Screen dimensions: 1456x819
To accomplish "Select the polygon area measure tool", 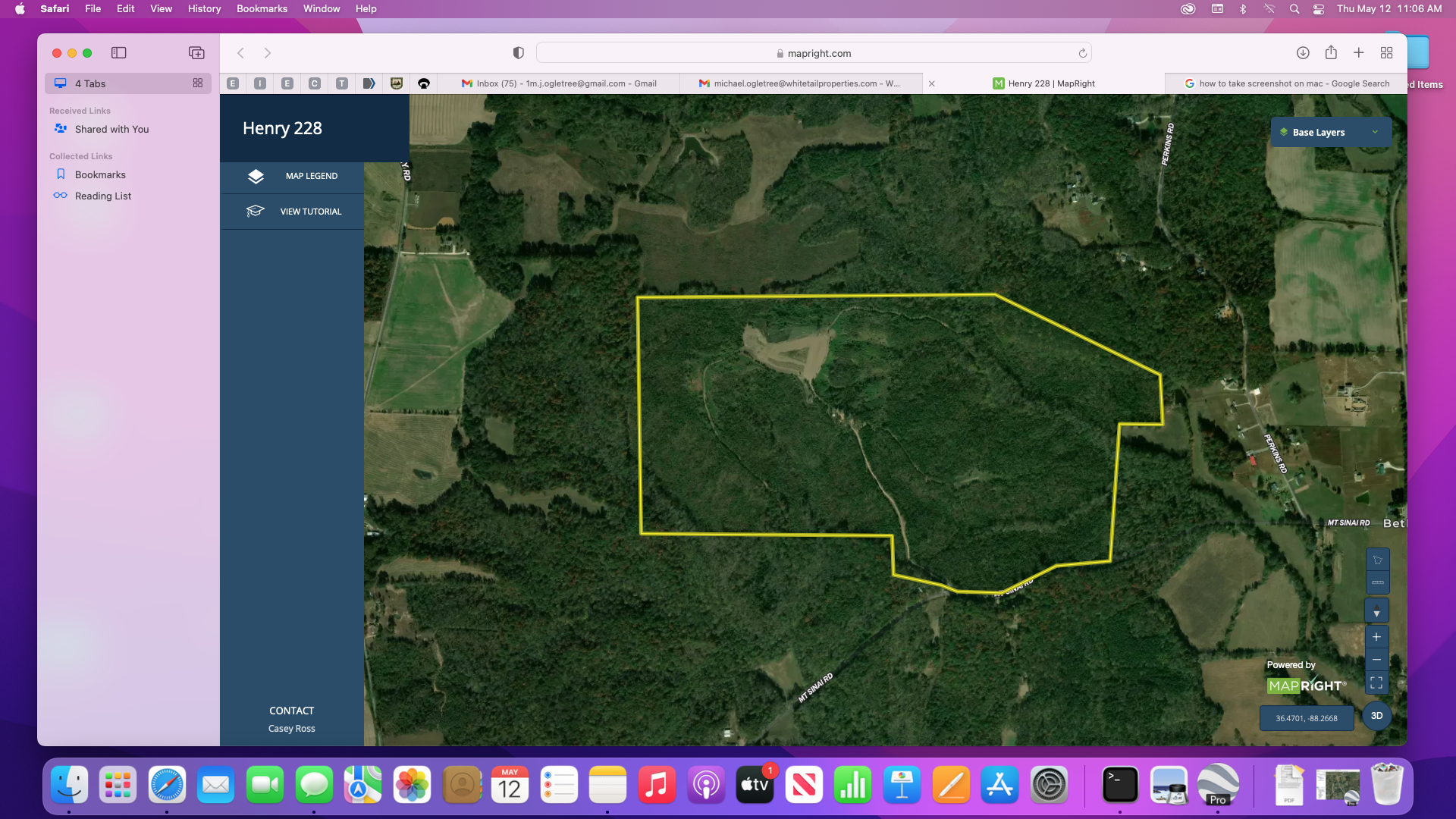I will point(1377,560).
